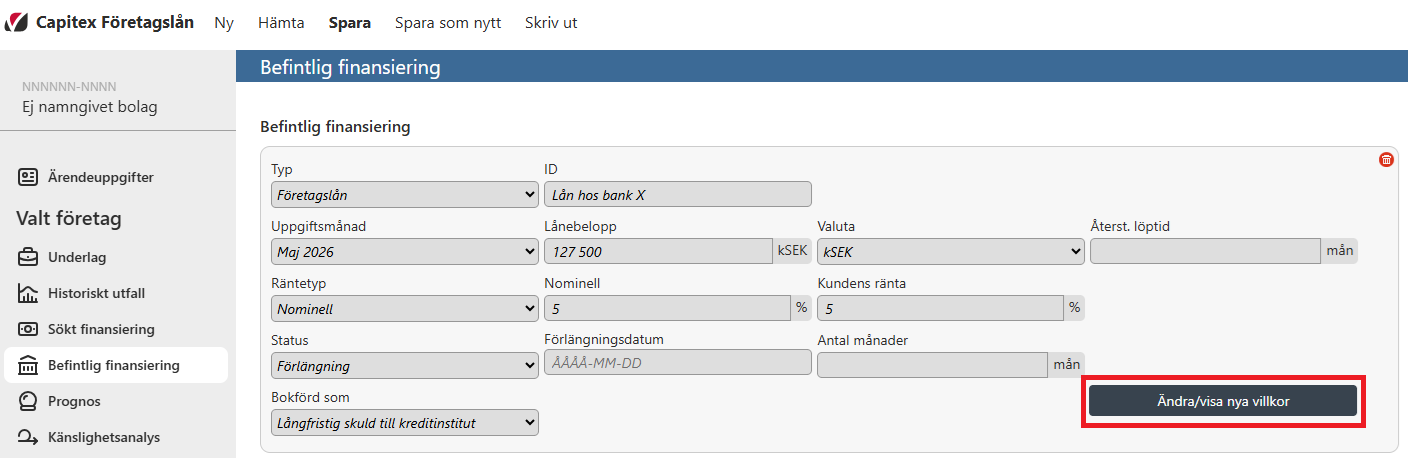Open Ärendeuppgifter via its ID card icon
This screenshot has width=1408, height=458.
(x=28, y=177)
